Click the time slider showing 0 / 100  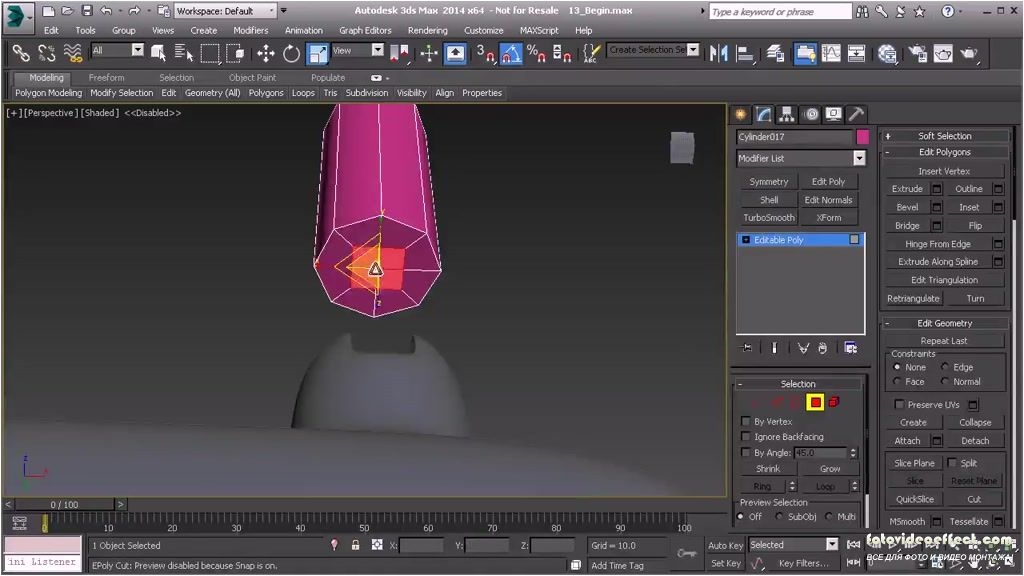pos(65,505)
